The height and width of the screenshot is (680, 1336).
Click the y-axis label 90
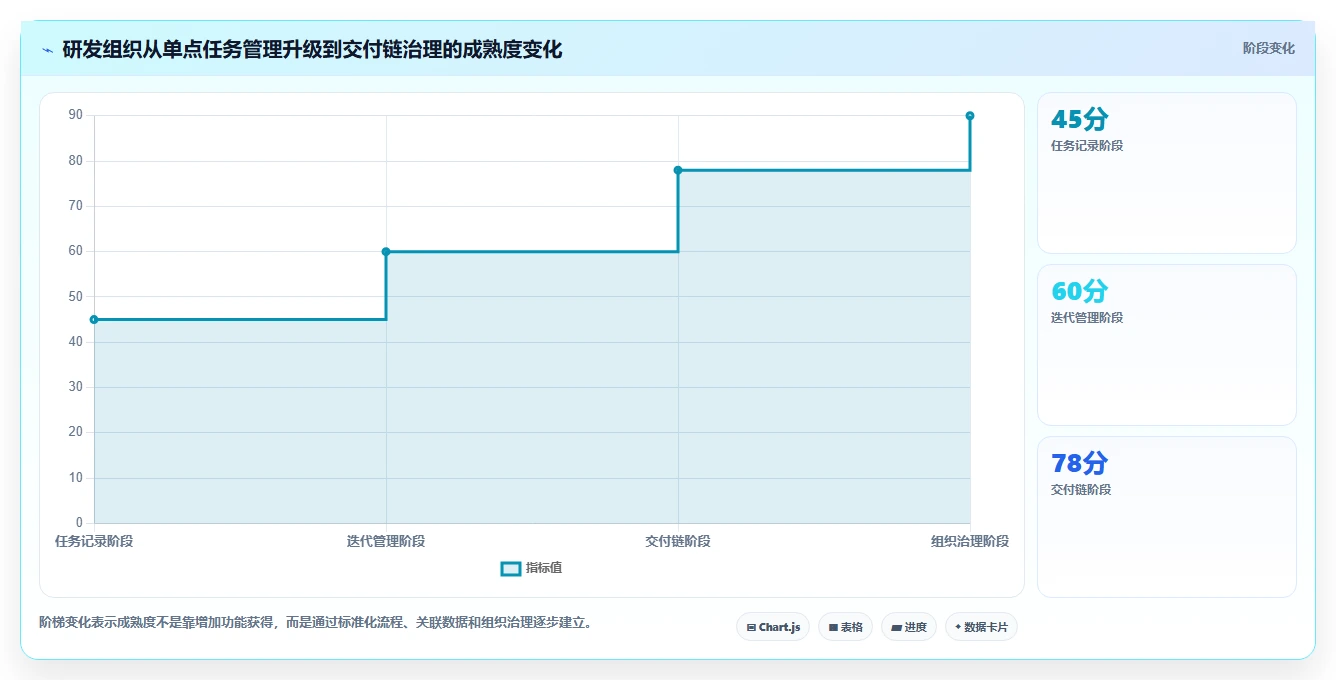[75, 115]
